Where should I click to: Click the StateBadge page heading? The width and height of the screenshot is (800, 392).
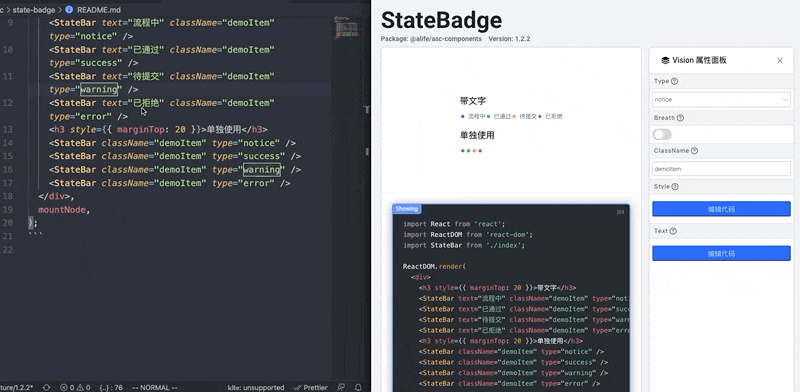pyautogui.click(x=441, y=20)
